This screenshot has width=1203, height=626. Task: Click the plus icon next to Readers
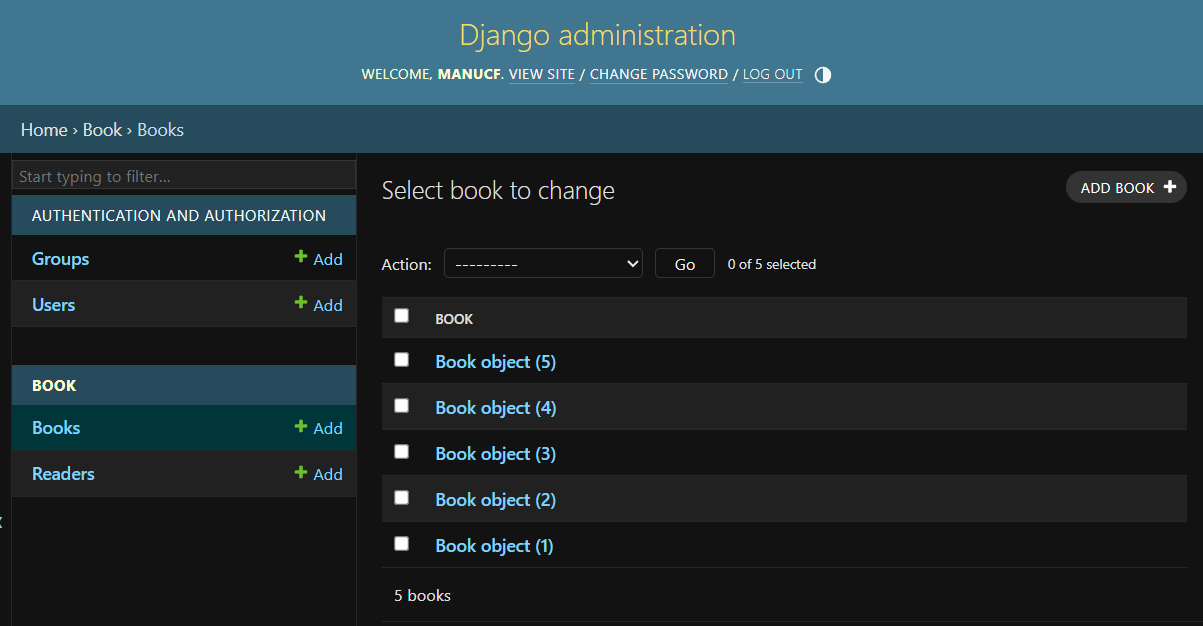coord(301,473)
